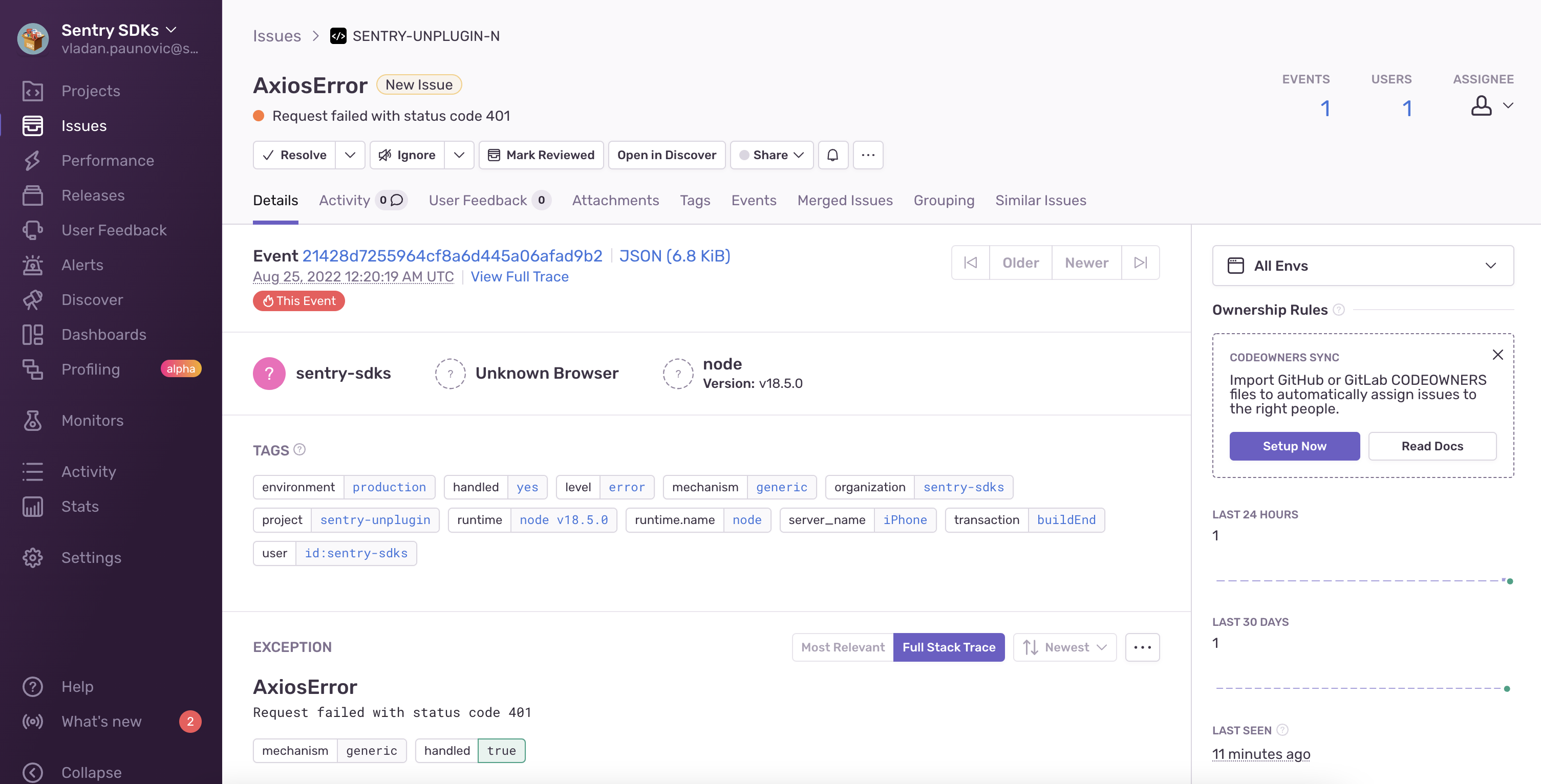The height and width of the screenshot is (784, 1541).
Task: Click the Tags help question icon
Action: pos(299,450)
